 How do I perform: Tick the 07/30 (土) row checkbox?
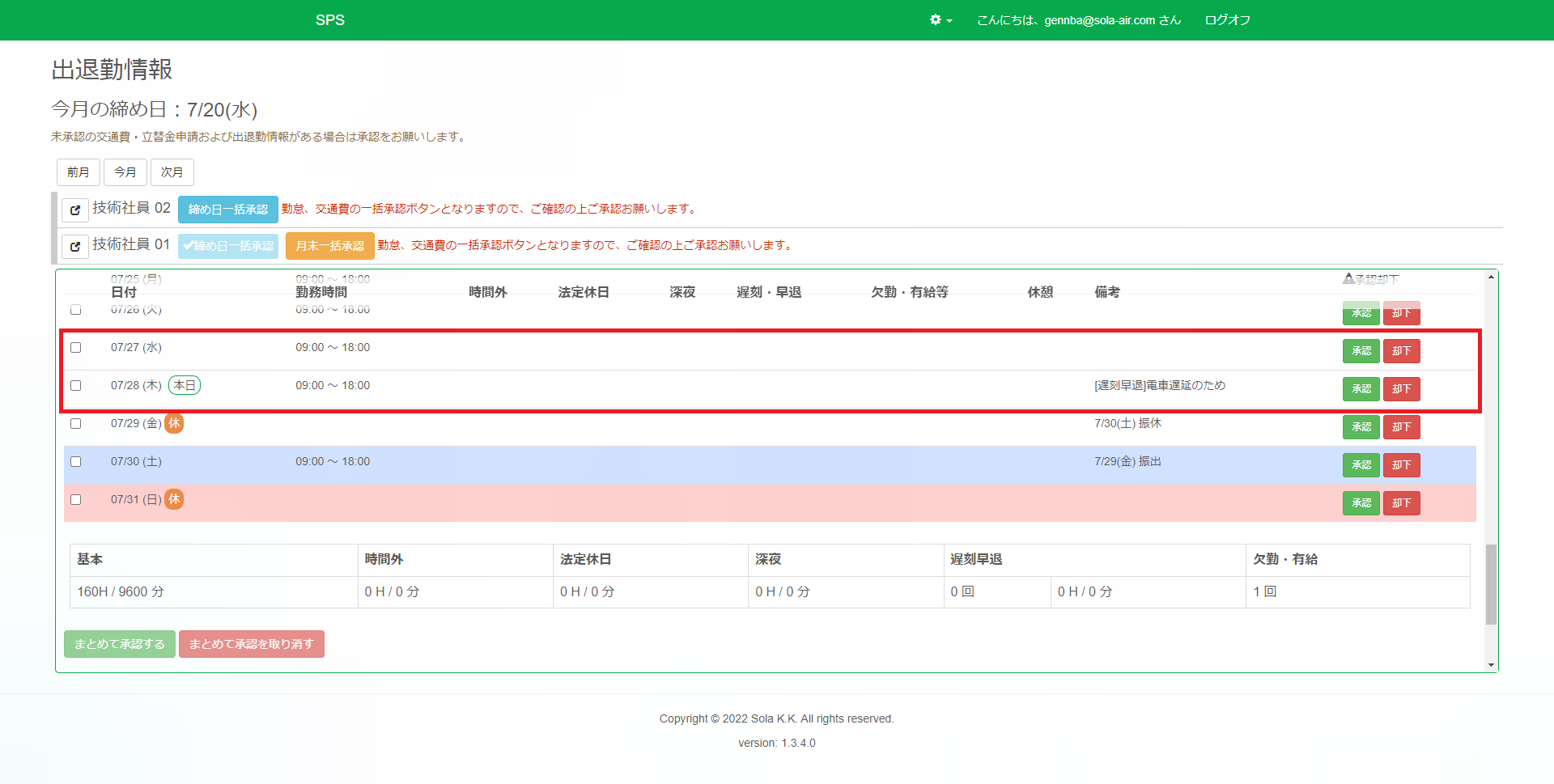[x=76, y=462]
